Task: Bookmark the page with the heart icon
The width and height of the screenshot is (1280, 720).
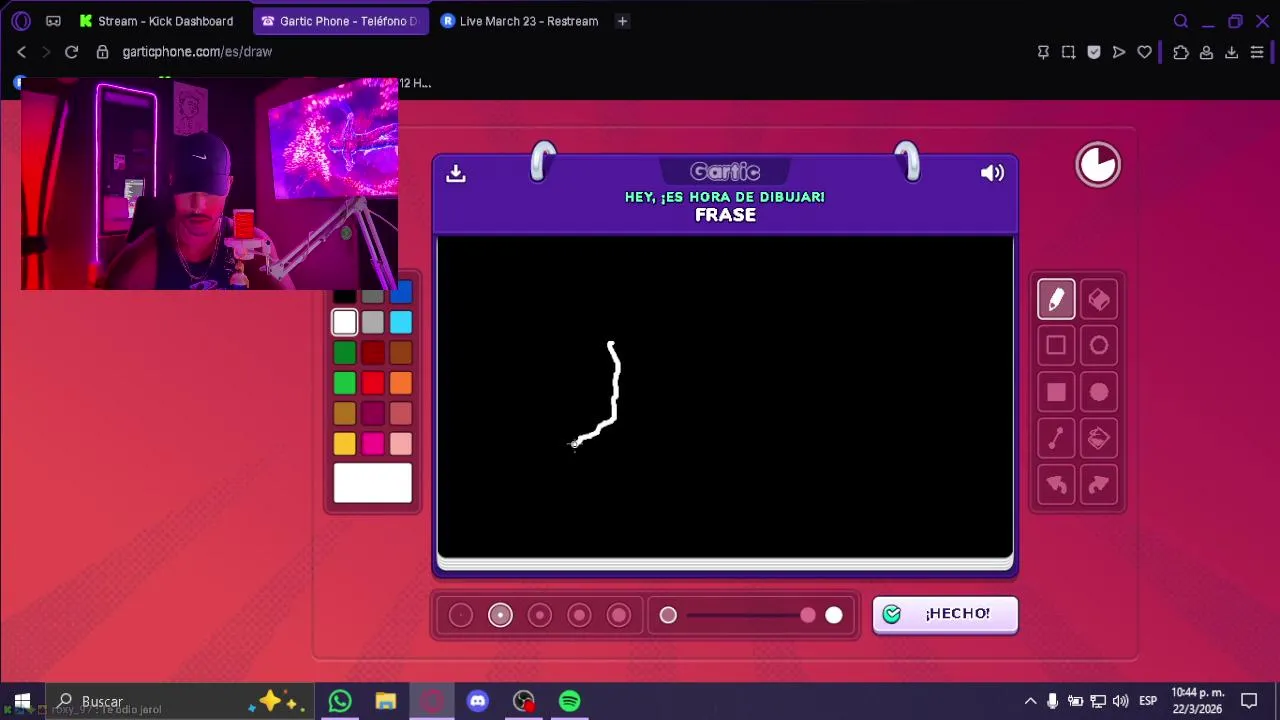Action: coord(1144,52)
